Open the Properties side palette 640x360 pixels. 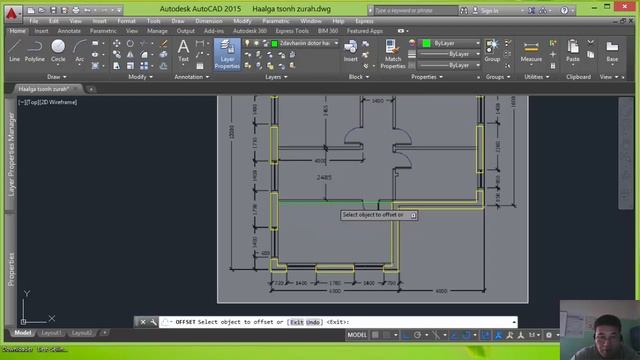point(11,269)
